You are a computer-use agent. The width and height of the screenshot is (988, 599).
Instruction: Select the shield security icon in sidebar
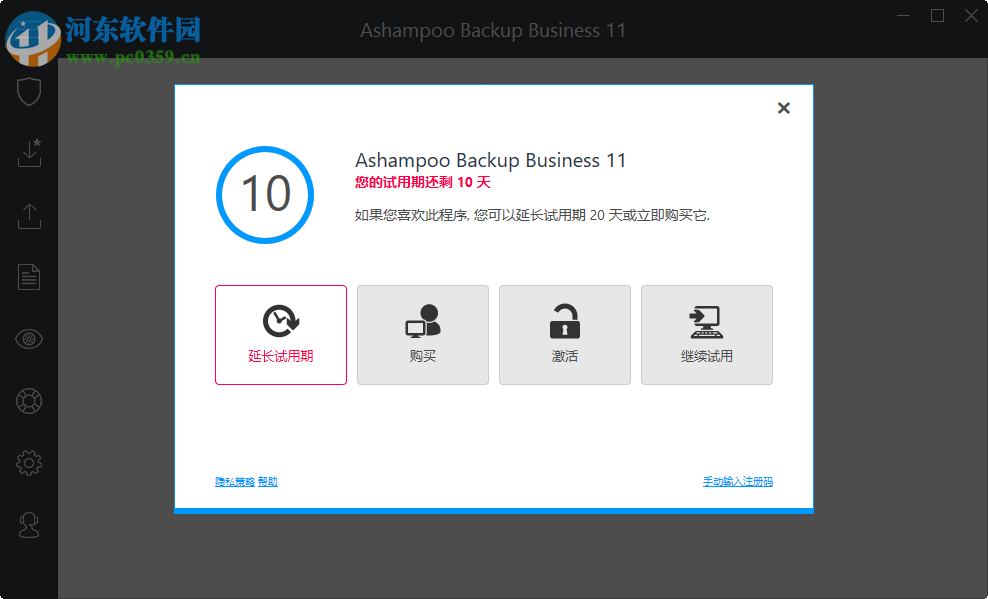click(29, 91)
